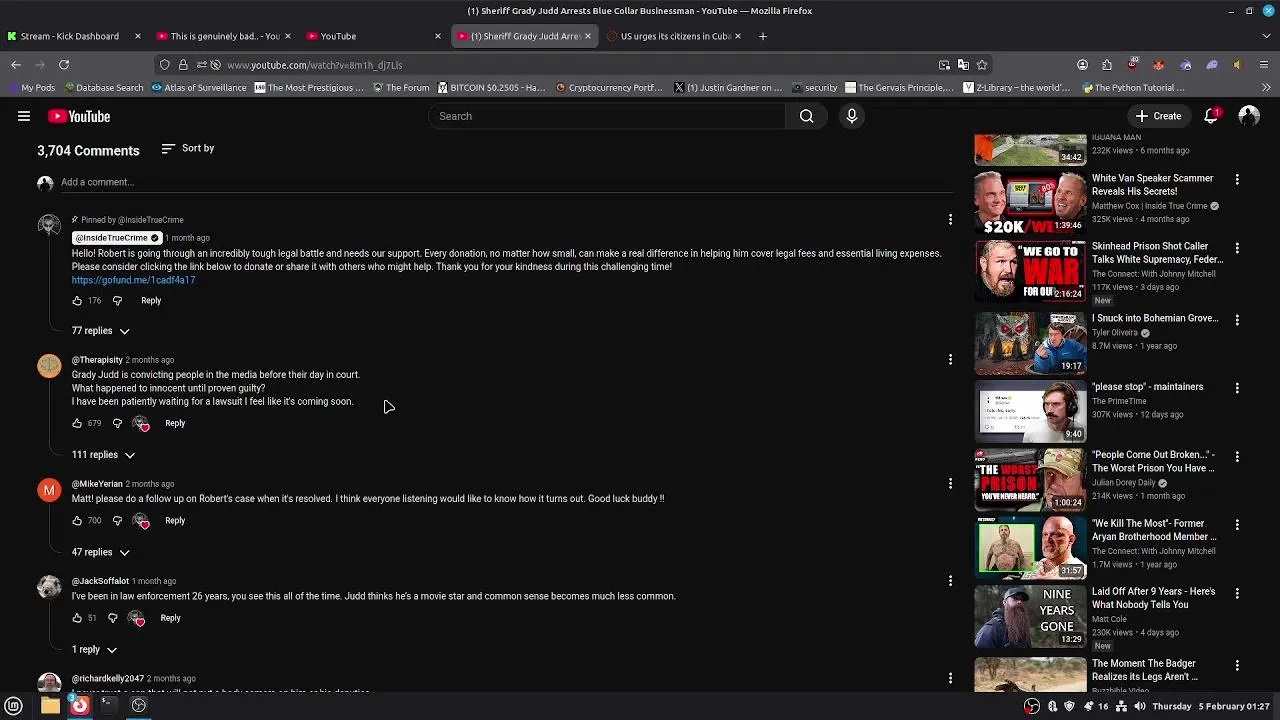This screenshot has width=1280, height=720.
Task: Like @JackSoffalot's comment
Action: tap(77, 618)
